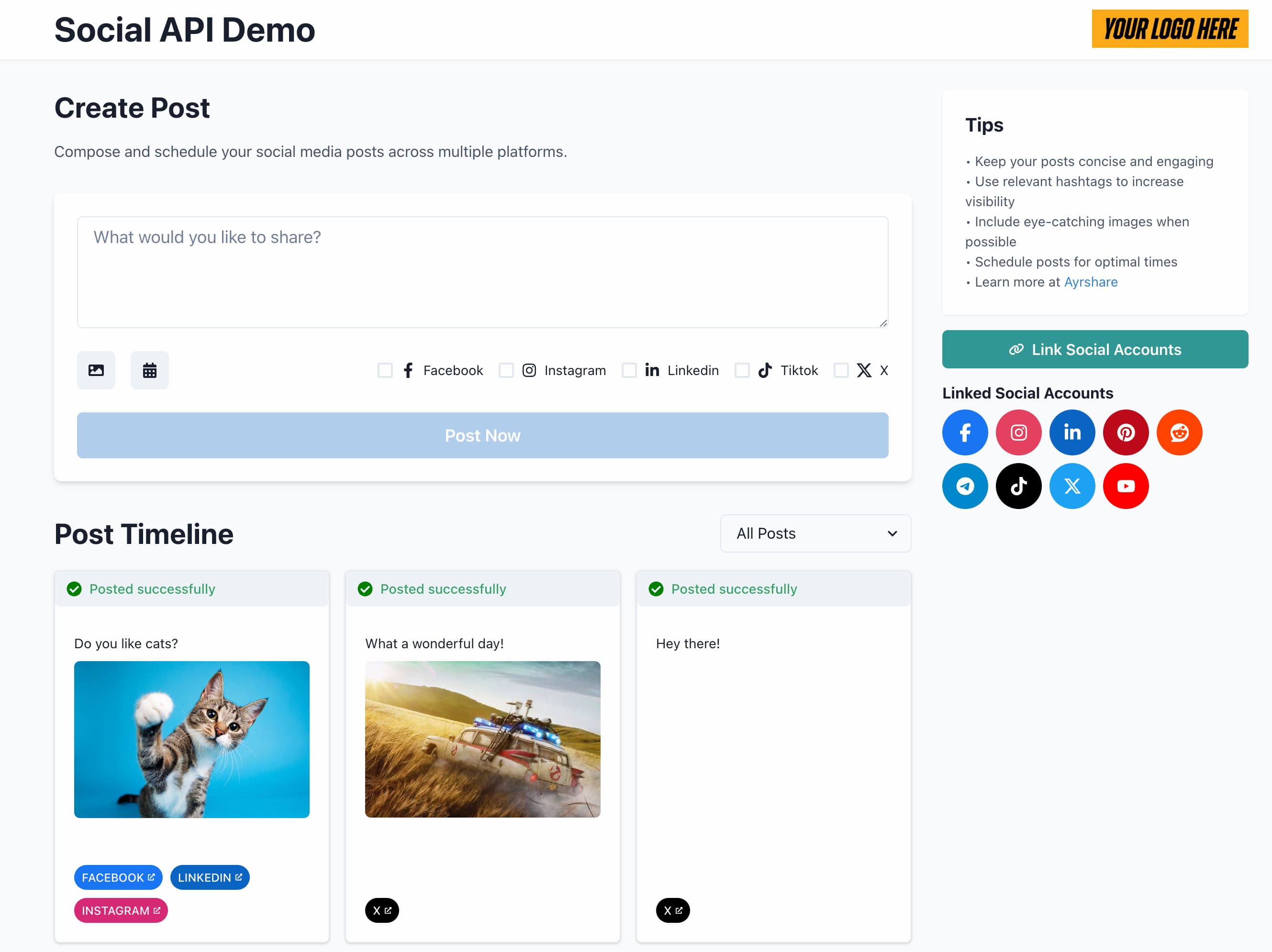The image size is (1272, 952).
Task: Open the All Posts filter dropdown
Action: point(815,533)
